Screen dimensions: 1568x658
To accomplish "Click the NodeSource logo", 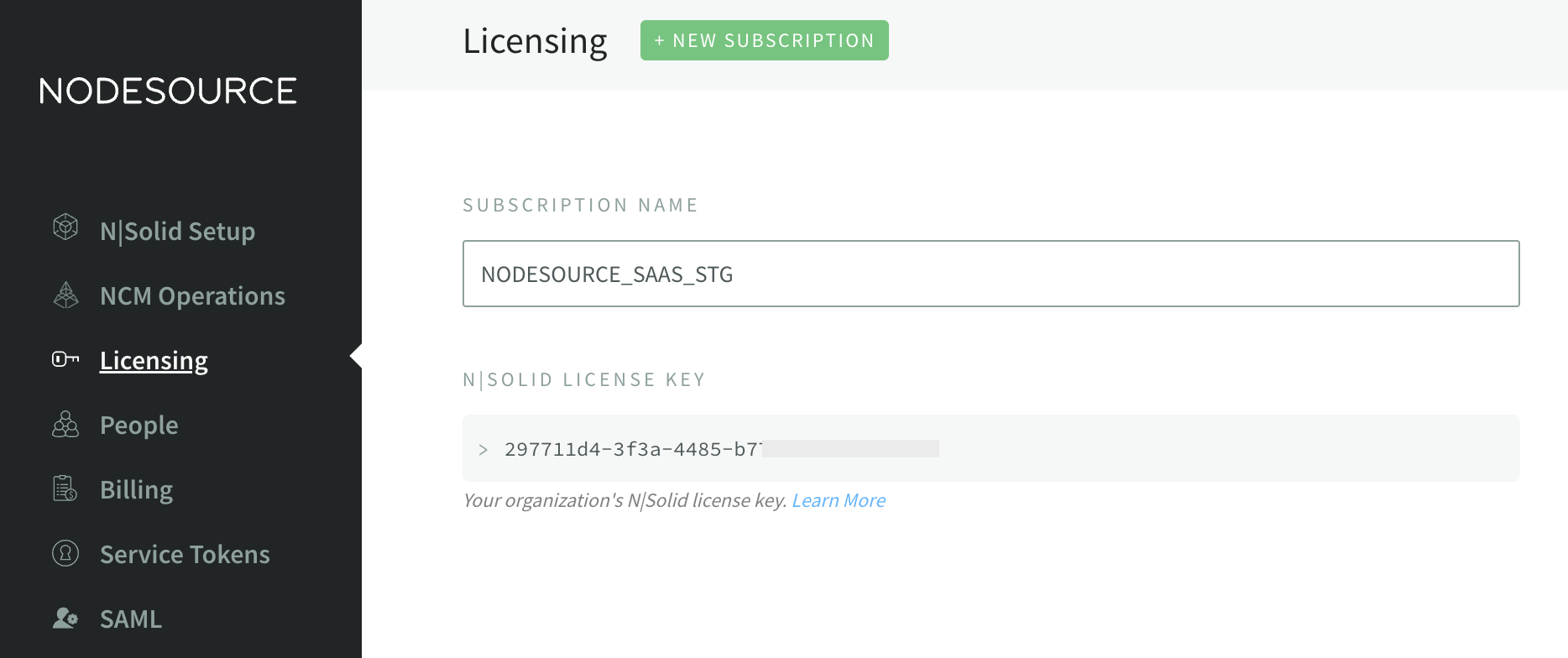I will 168,91.
